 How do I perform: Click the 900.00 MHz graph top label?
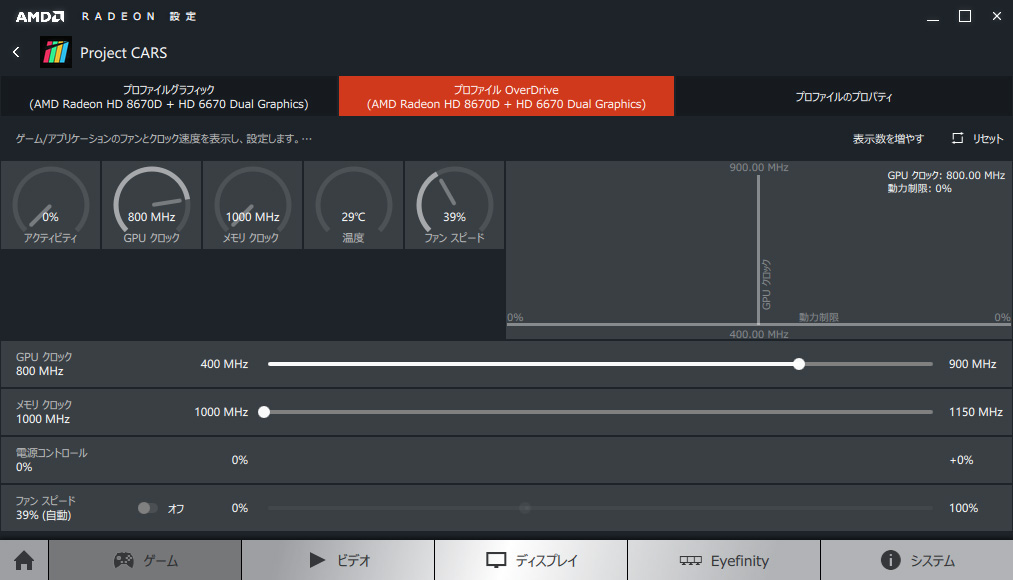(x=759, y=167)
